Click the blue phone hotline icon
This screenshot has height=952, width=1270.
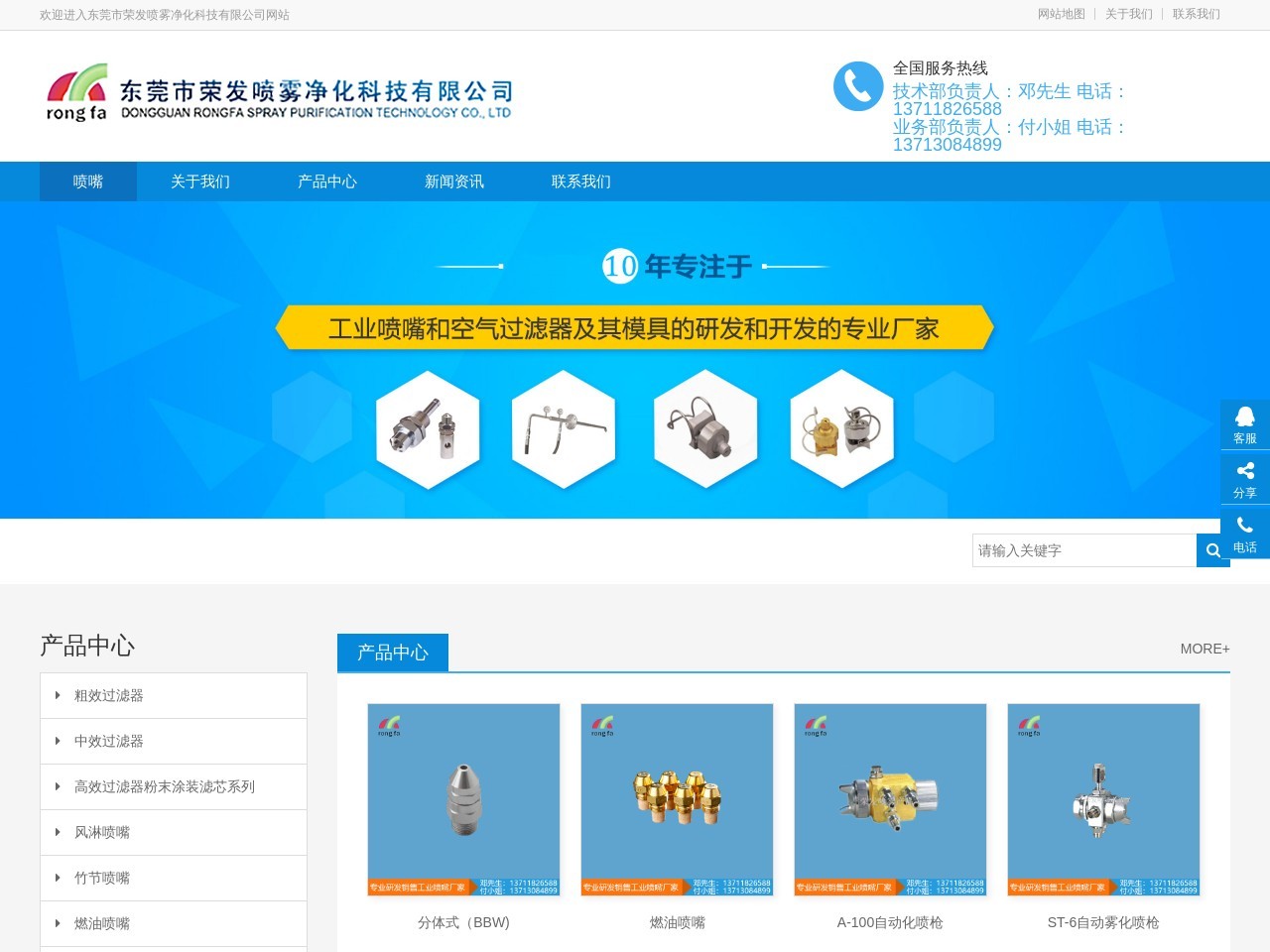point(856,86)
